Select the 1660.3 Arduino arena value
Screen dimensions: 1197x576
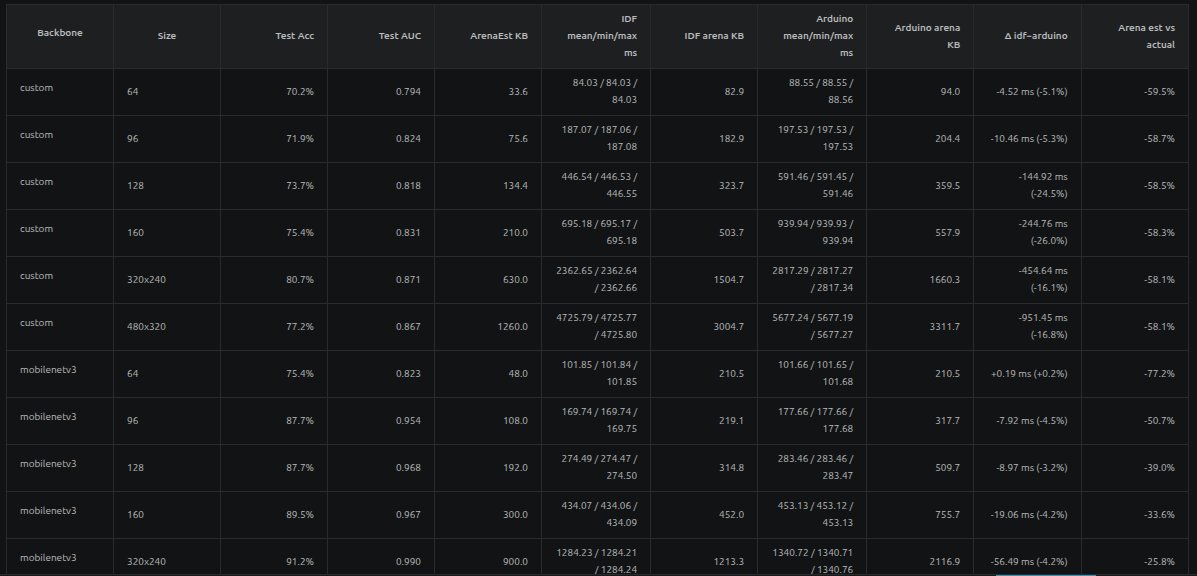945,279
